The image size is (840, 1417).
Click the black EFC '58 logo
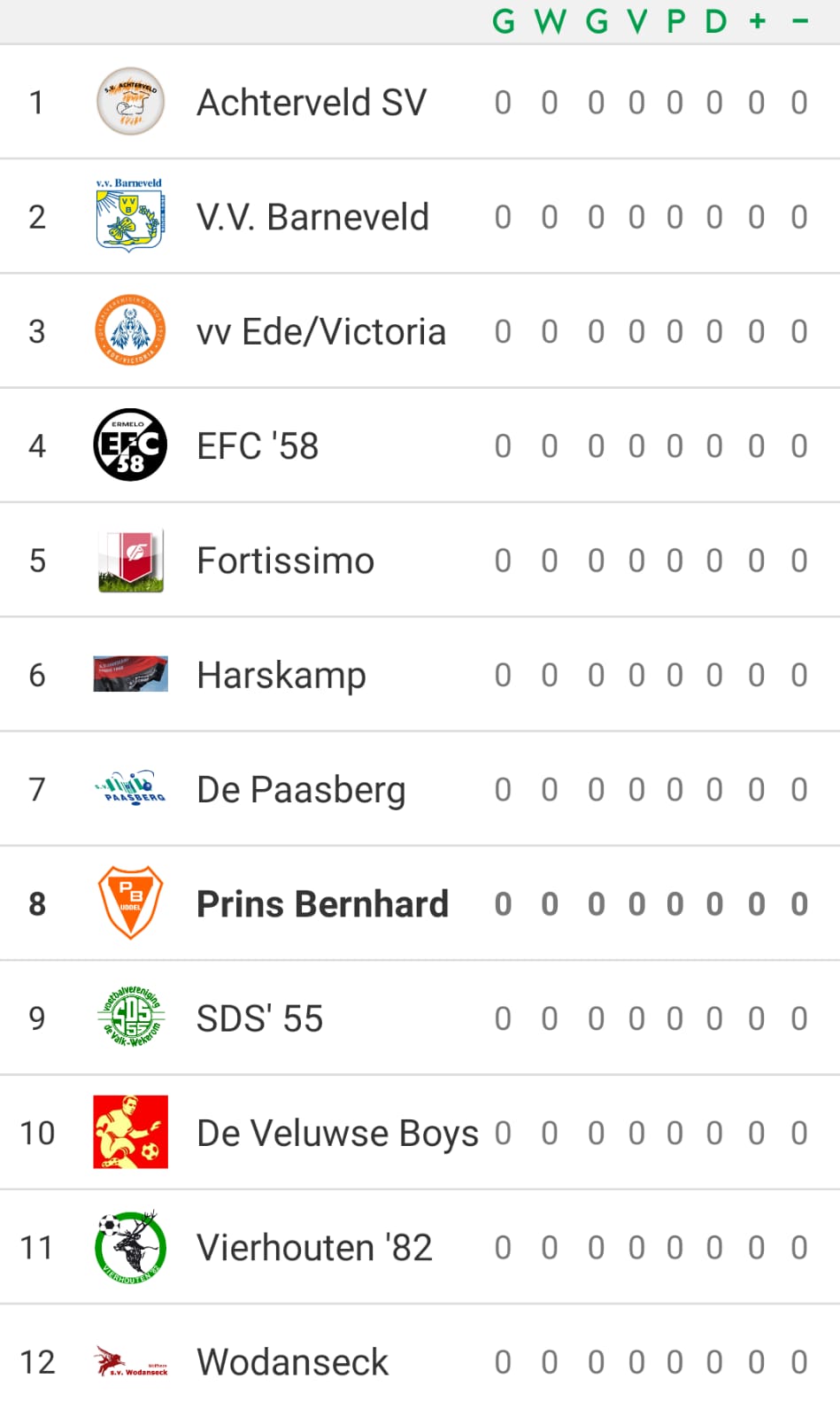pos(130,445)
